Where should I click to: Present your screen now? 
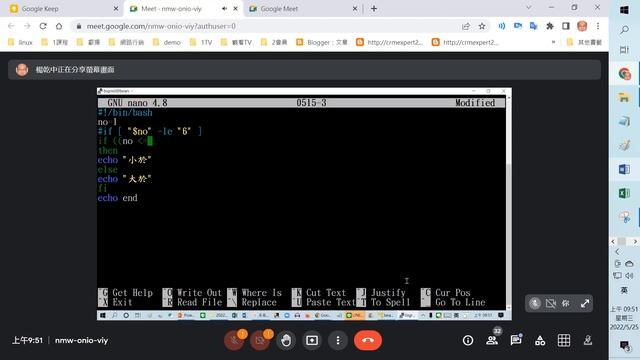point(312,340)
